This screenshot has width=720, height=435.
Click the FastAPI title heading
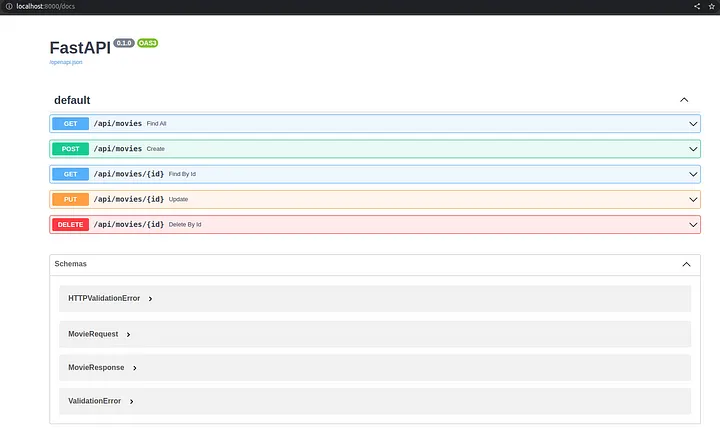tap(80, 48)
